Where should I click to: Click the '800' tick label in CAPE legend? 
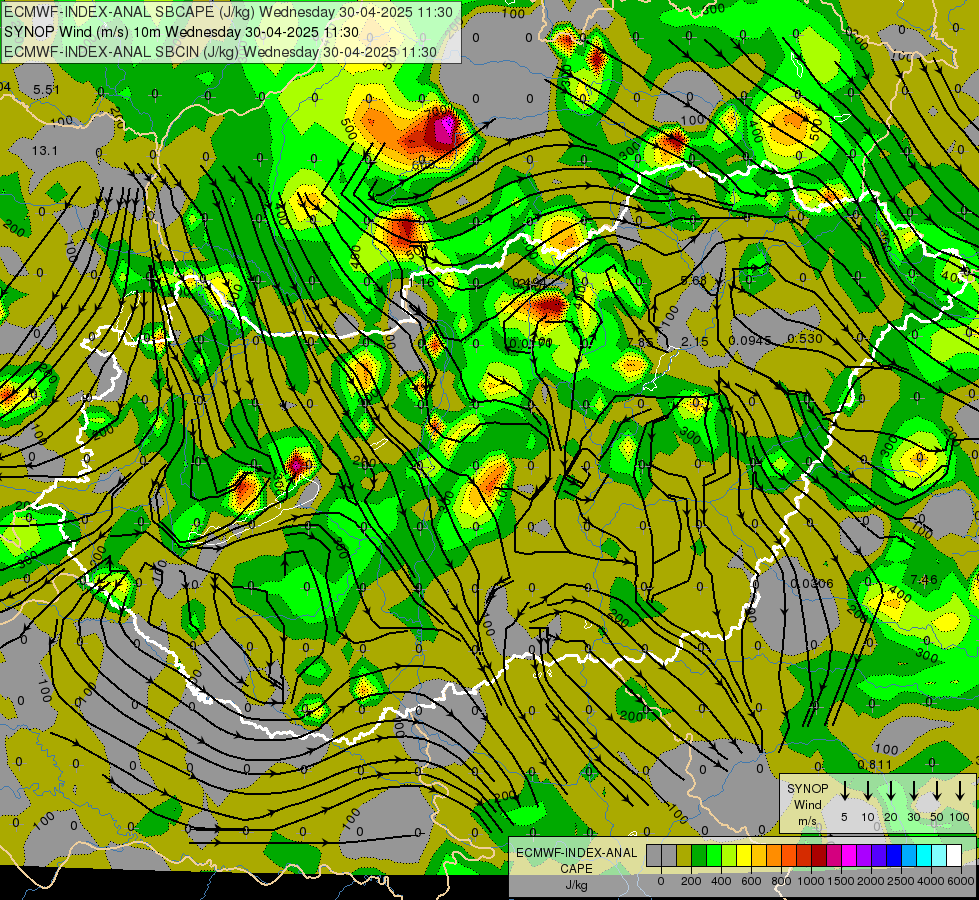point(781,881)
